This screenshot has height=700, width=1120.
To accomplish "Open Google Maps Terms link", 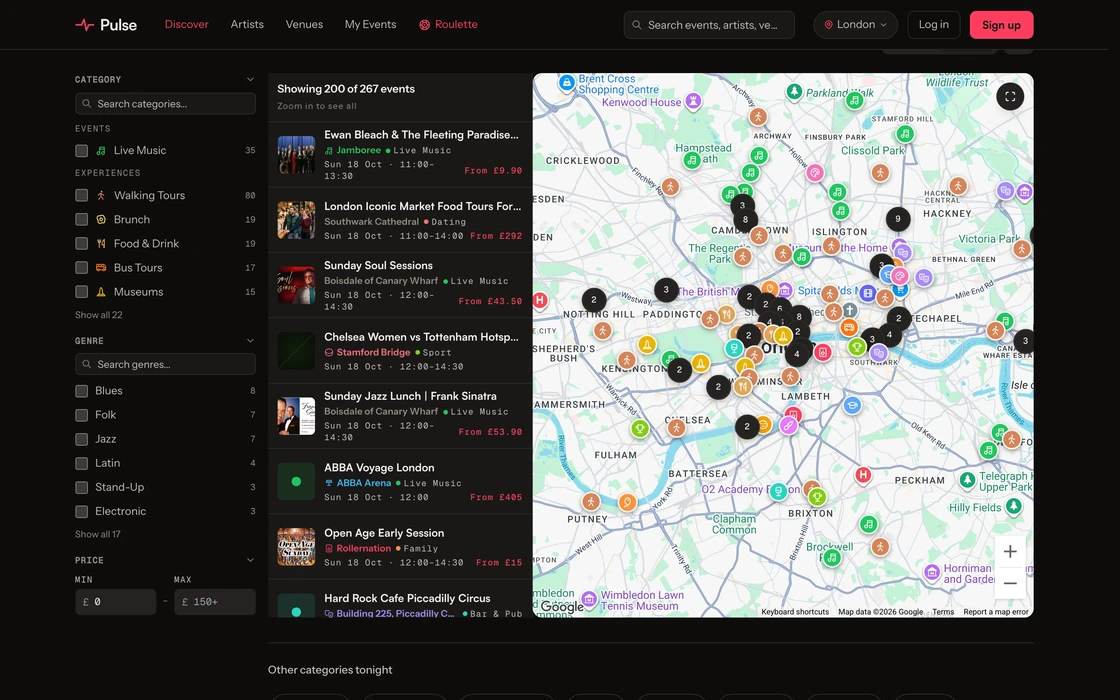I will tap(943, 611).
